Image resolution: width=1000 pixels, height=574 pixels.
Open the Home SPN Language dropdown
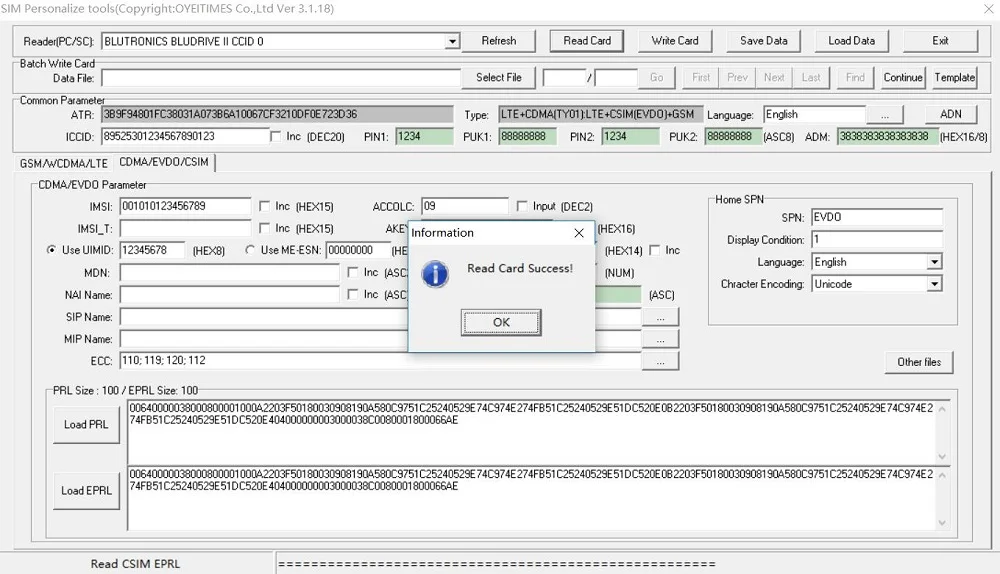click(934, 262)
